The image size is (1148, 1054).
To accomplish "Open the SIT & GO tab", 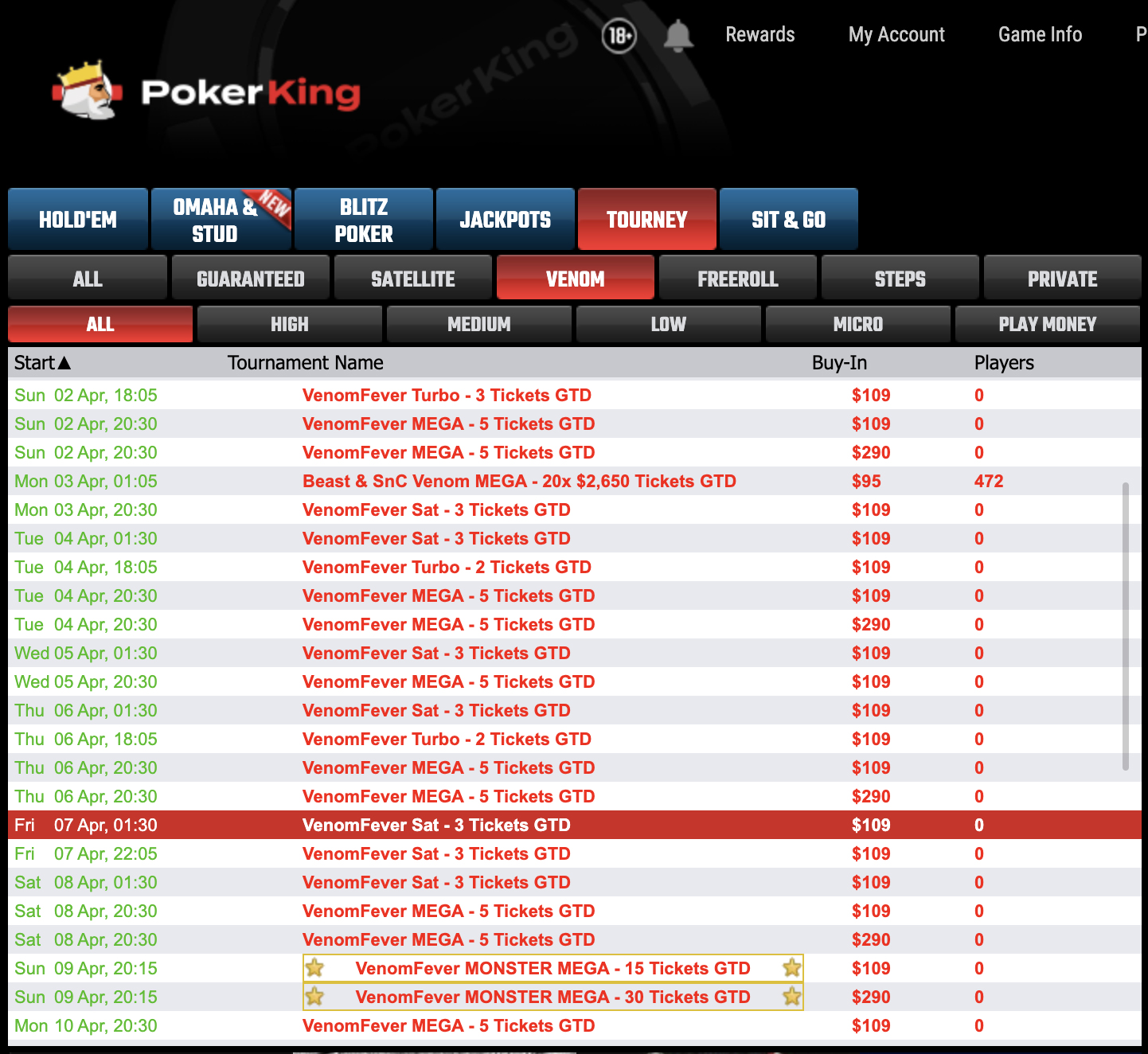I will pyautogui.click(x=788, y=220).
